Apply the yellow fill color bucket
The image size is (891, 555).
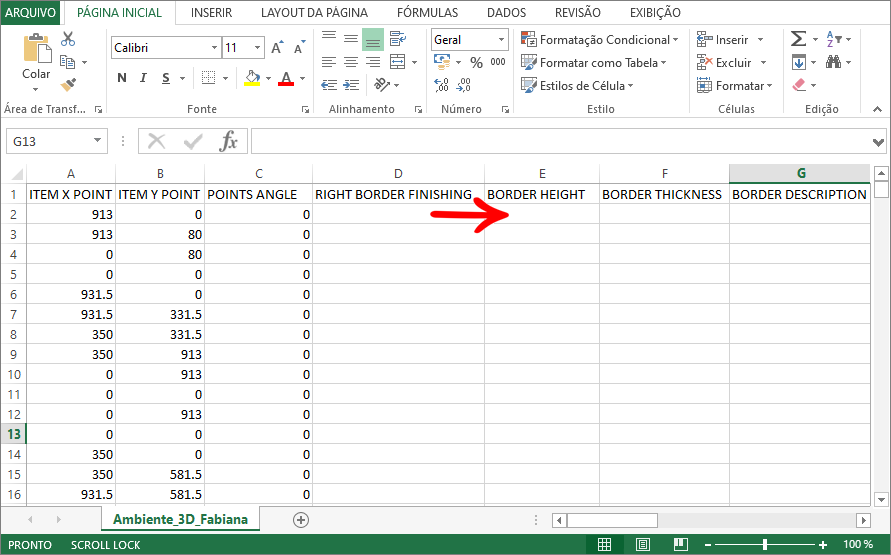[252, 78]
